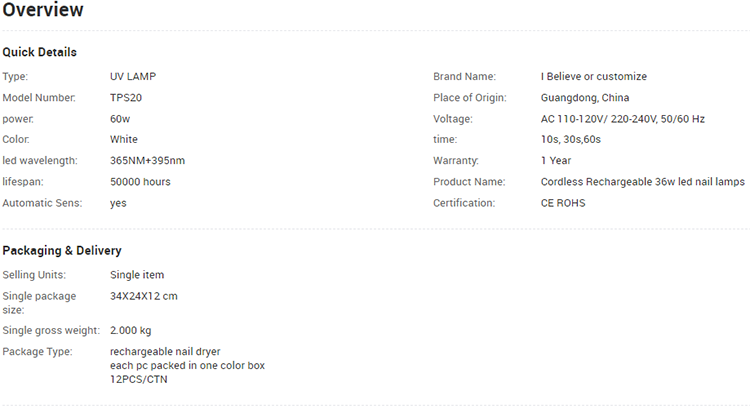Click the Guangdong, China origin text
This screenshot has height=409, width=750.
[x=585, y=98]
